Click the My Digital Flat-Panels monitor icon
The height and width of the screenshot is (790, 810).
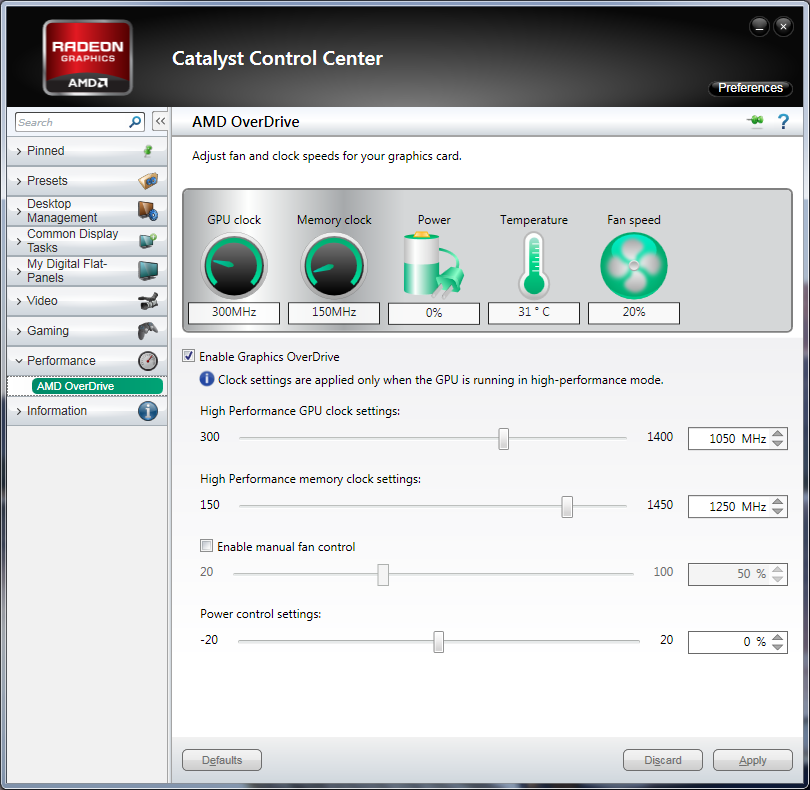click(148, 270)
